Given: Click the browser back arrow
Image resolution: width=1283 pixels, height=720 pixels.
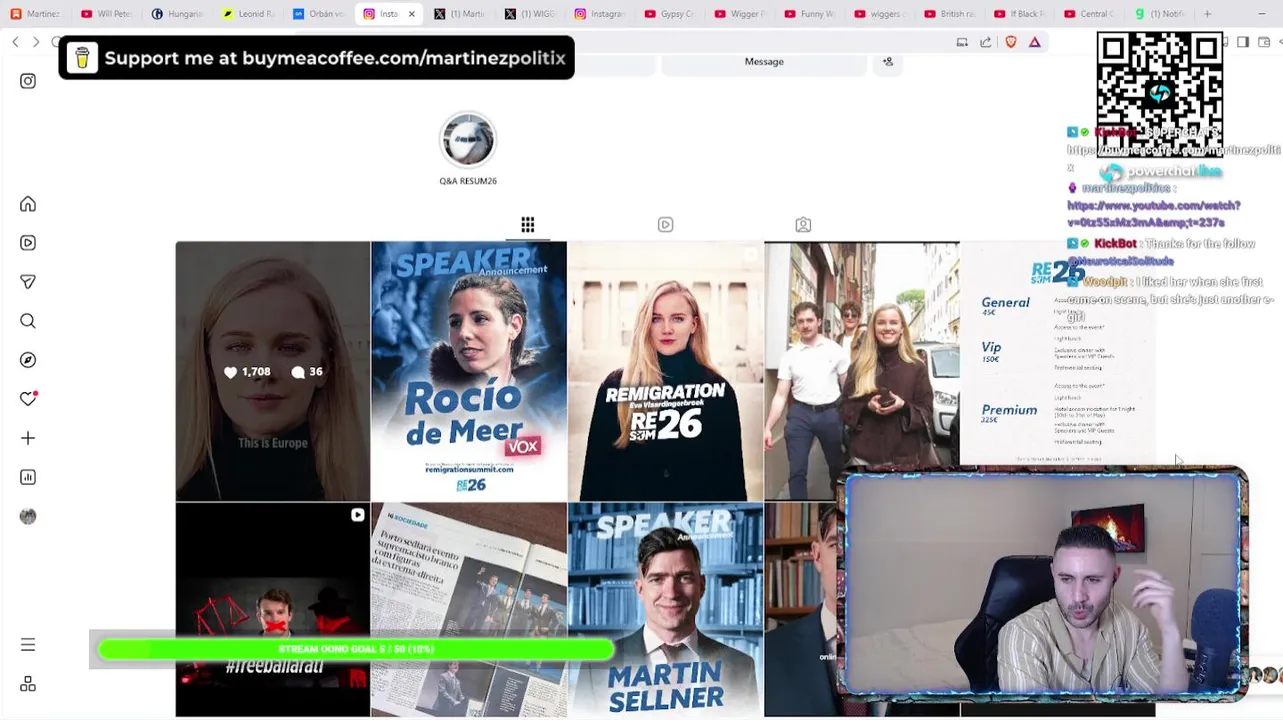Looking at the screenshot, I should [x=15, y=42].
